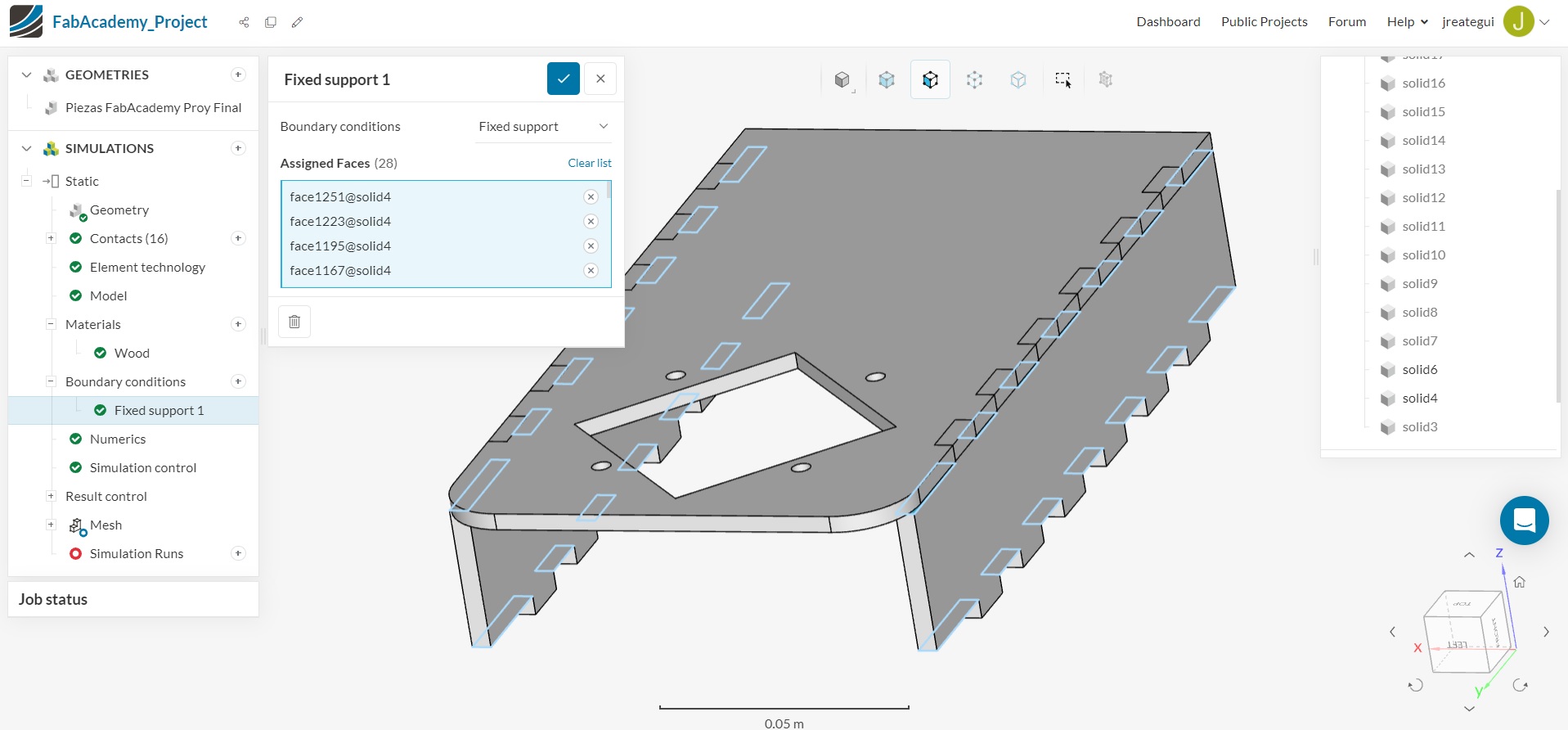Click the copy project icon
The image size is (1568, 730).
click(x=271, y=22)
